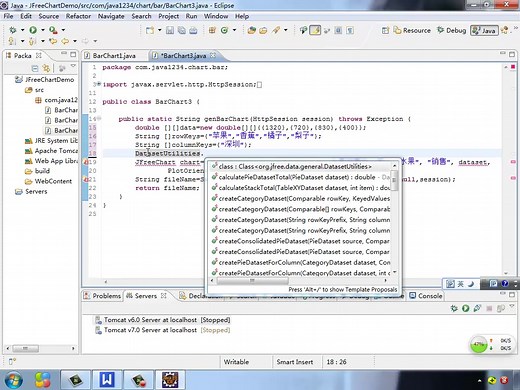Toggle the method fold marker on line 14
The image size is (520, 390).
pyautogui.click(x=99, y=119)
